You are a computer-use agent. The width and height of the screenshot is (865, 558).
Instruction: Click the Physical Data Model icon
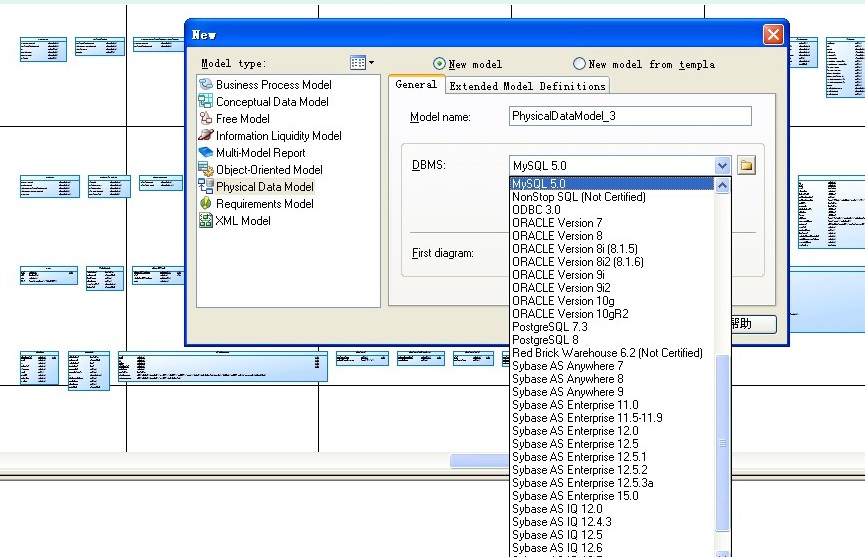click(x=206, y=186)
